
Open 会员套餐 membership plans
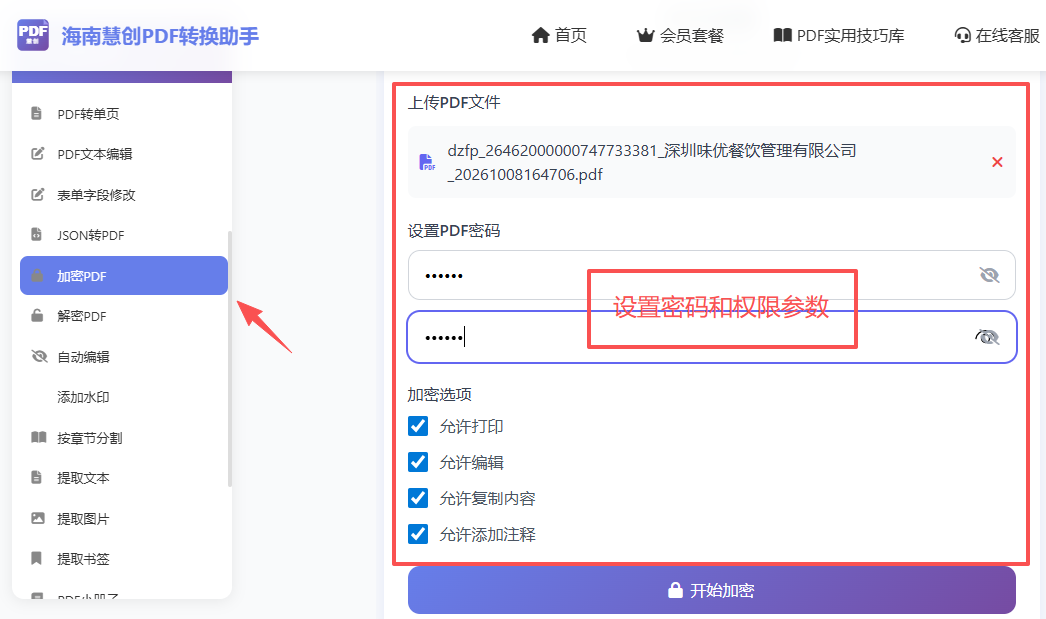pos(680,35)
